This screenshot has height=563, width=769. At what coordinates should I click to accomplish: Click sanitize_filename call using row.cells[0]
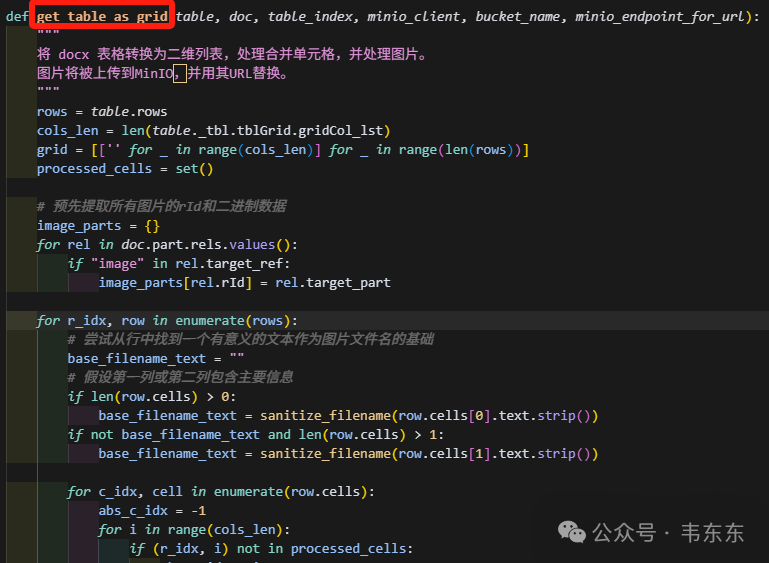coord(429,415)
